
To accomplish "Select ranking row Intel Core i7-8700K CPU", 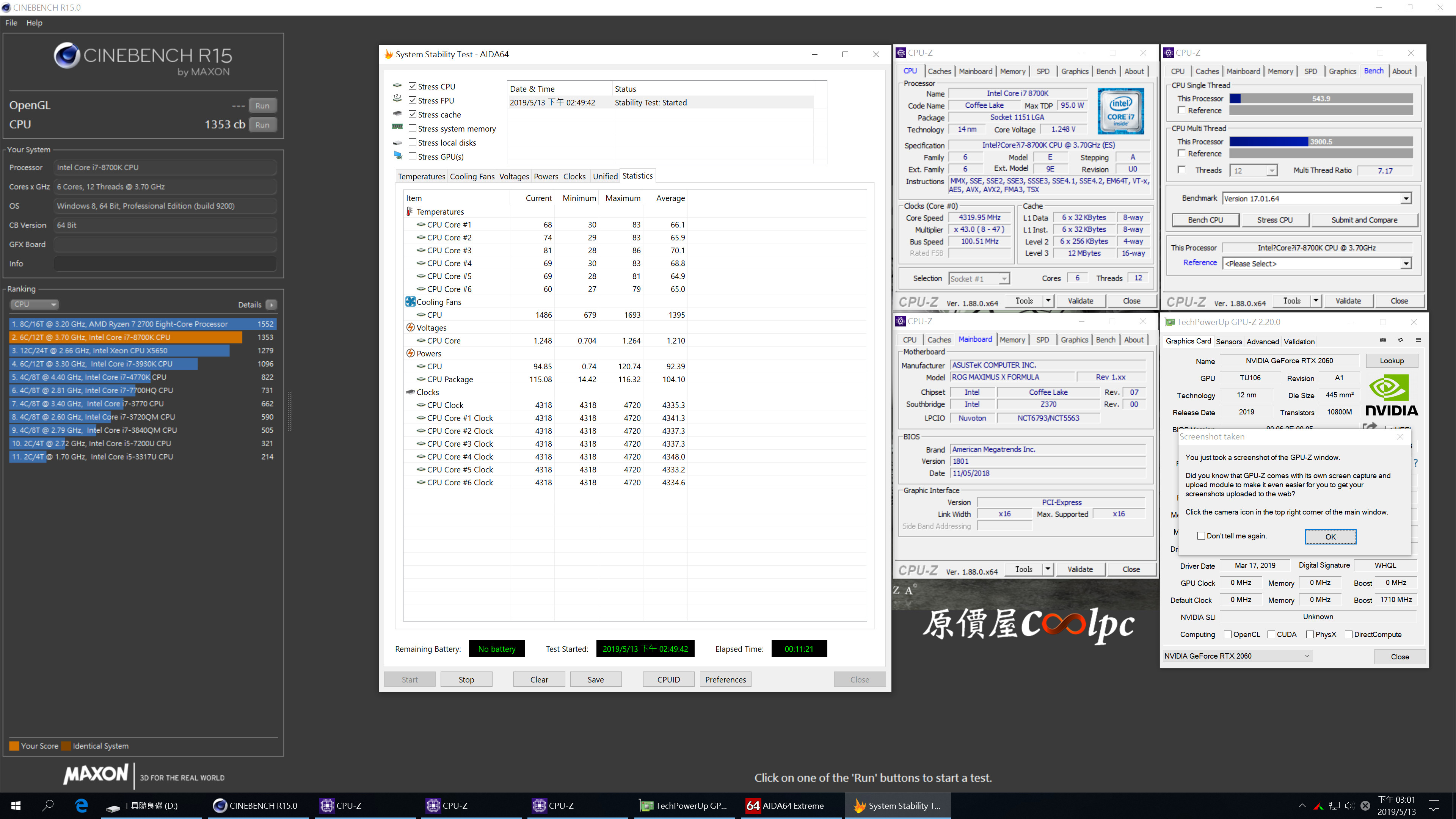I will pos(143,337).
